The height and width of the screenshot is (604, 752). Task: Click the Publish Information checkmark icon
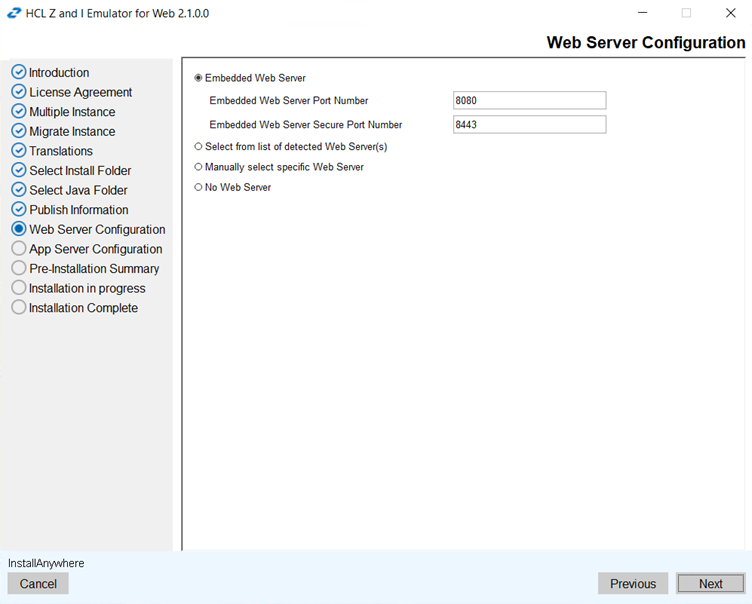19,210
